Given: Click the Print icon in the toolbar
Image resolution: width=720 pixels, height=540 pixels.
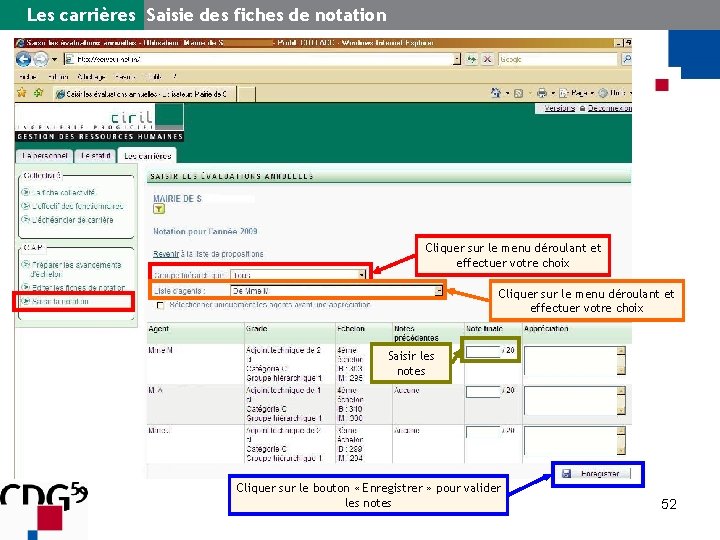Looking at the screenshot, I should tap(542, 93).
